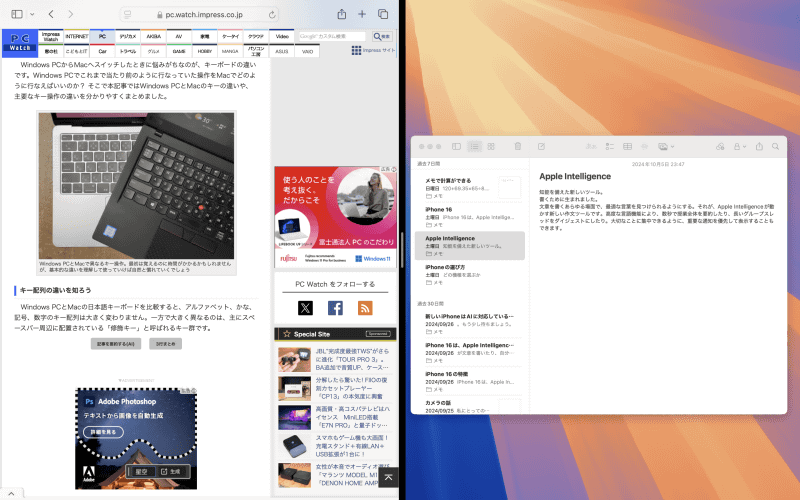Click the Notes audio recording icon
800x500 pixels.
click(x=644, y=146)
